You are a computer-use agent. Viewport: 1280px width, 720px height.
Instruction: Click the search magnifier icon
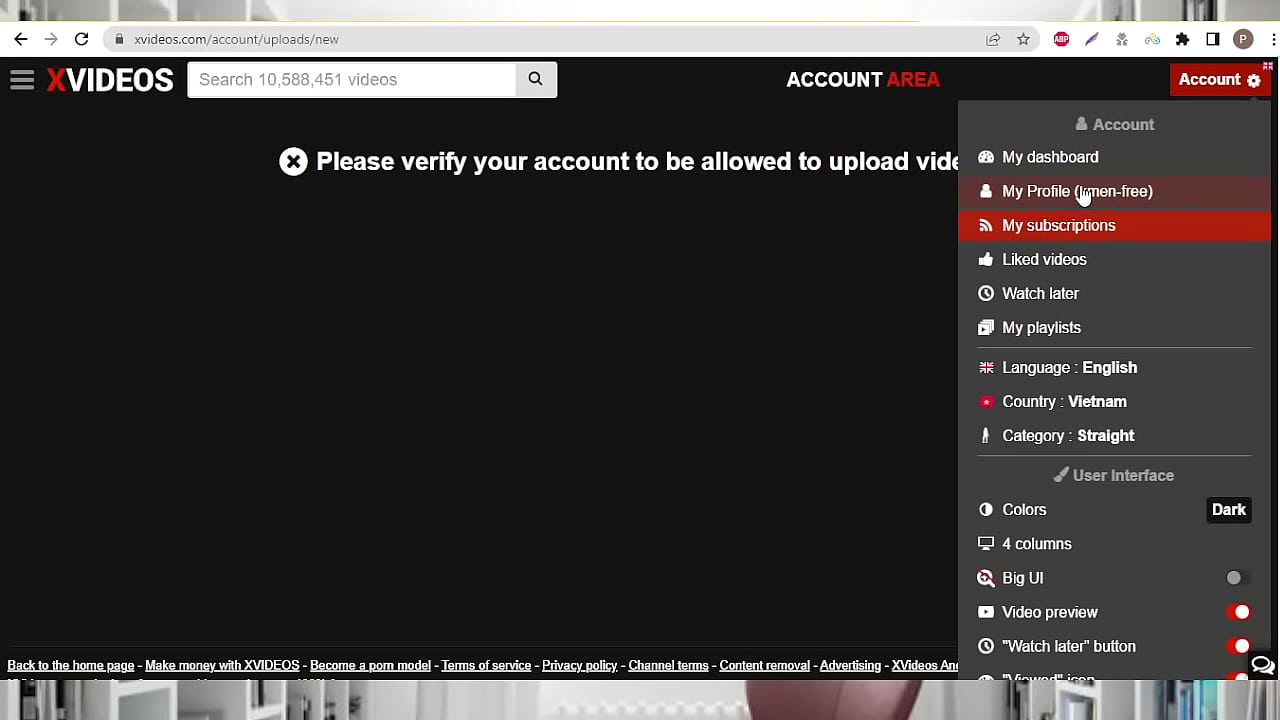tap(535, 79)
